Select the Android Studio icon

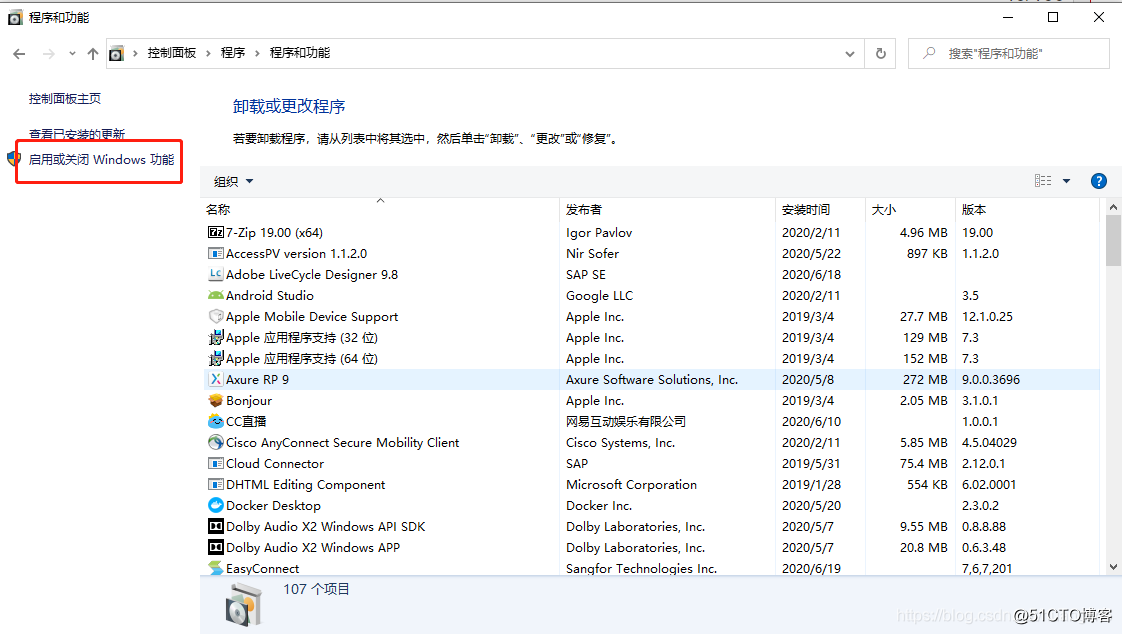point(215,295)
